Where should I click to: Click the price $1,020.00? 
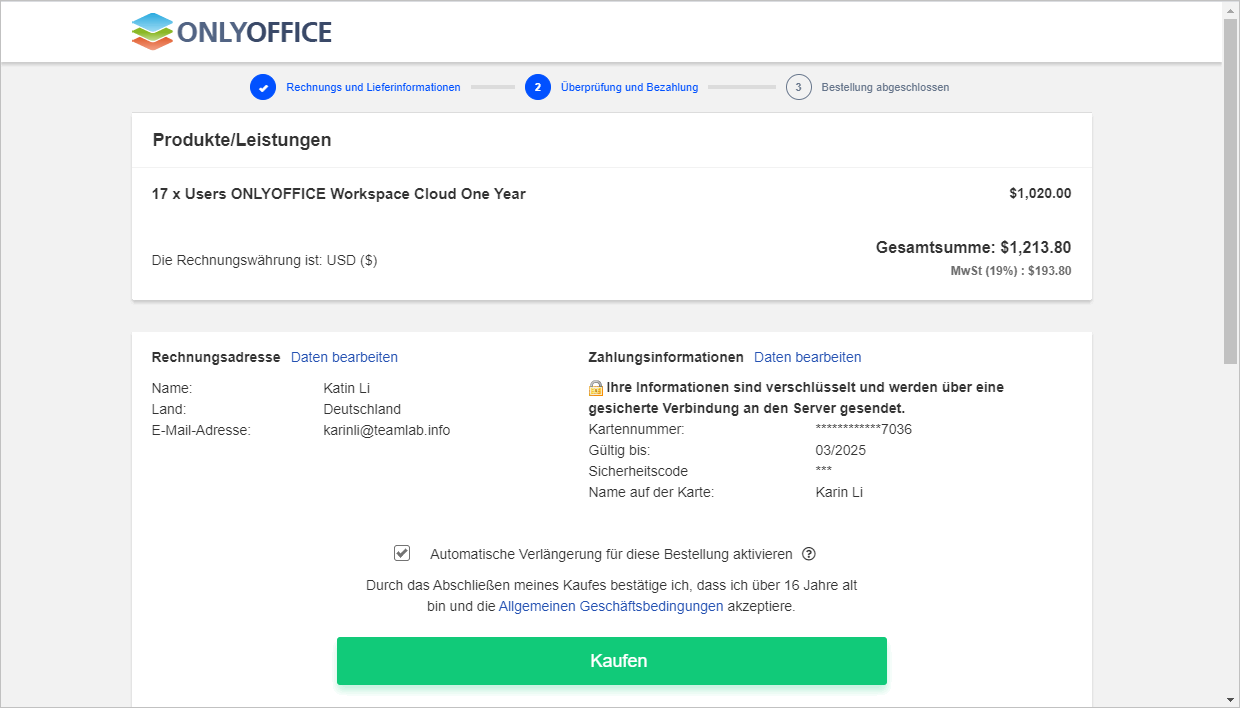point(1040,194)
